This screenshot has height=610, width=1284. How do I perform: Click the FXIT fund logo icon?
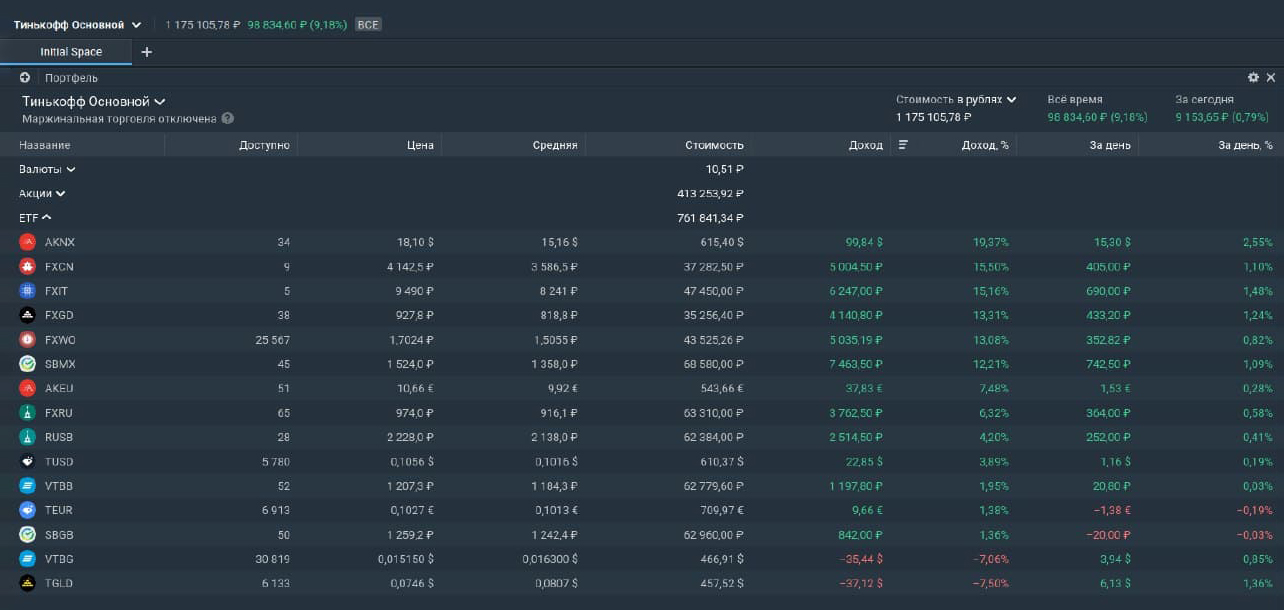tap(27, 291)
